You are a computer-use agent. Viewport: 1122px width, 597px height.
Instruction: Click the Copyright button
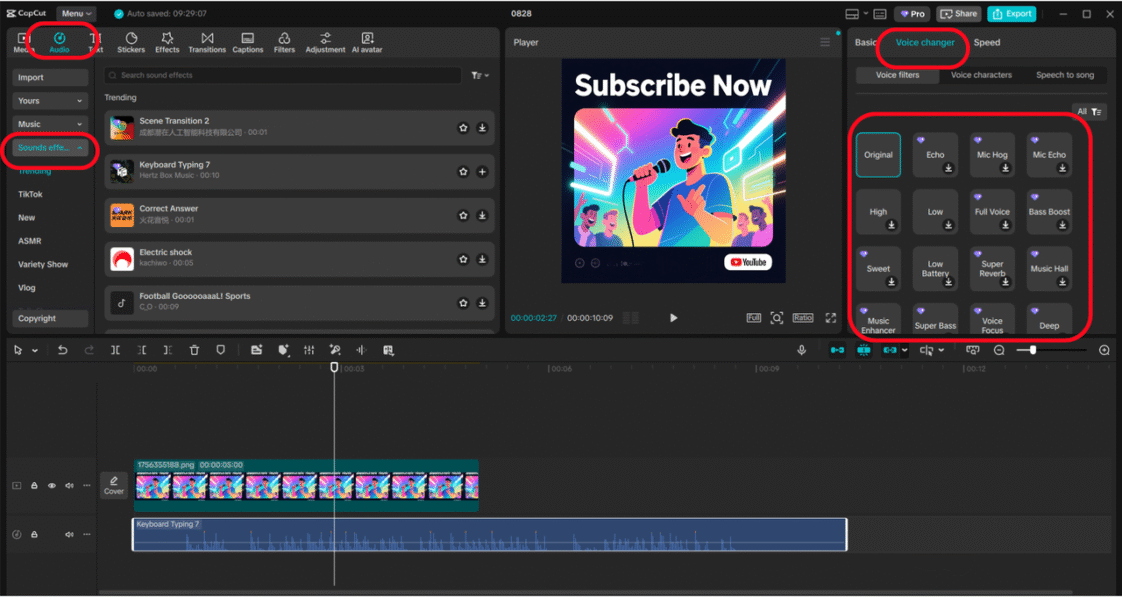coord(50,319)
